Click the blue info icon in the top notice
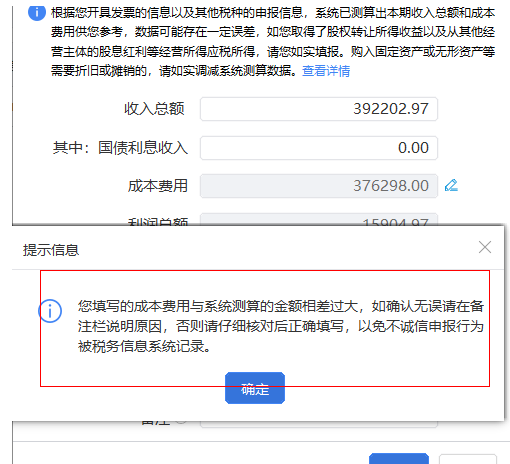The width and height of the screenshot is (510, 464). 37,13
